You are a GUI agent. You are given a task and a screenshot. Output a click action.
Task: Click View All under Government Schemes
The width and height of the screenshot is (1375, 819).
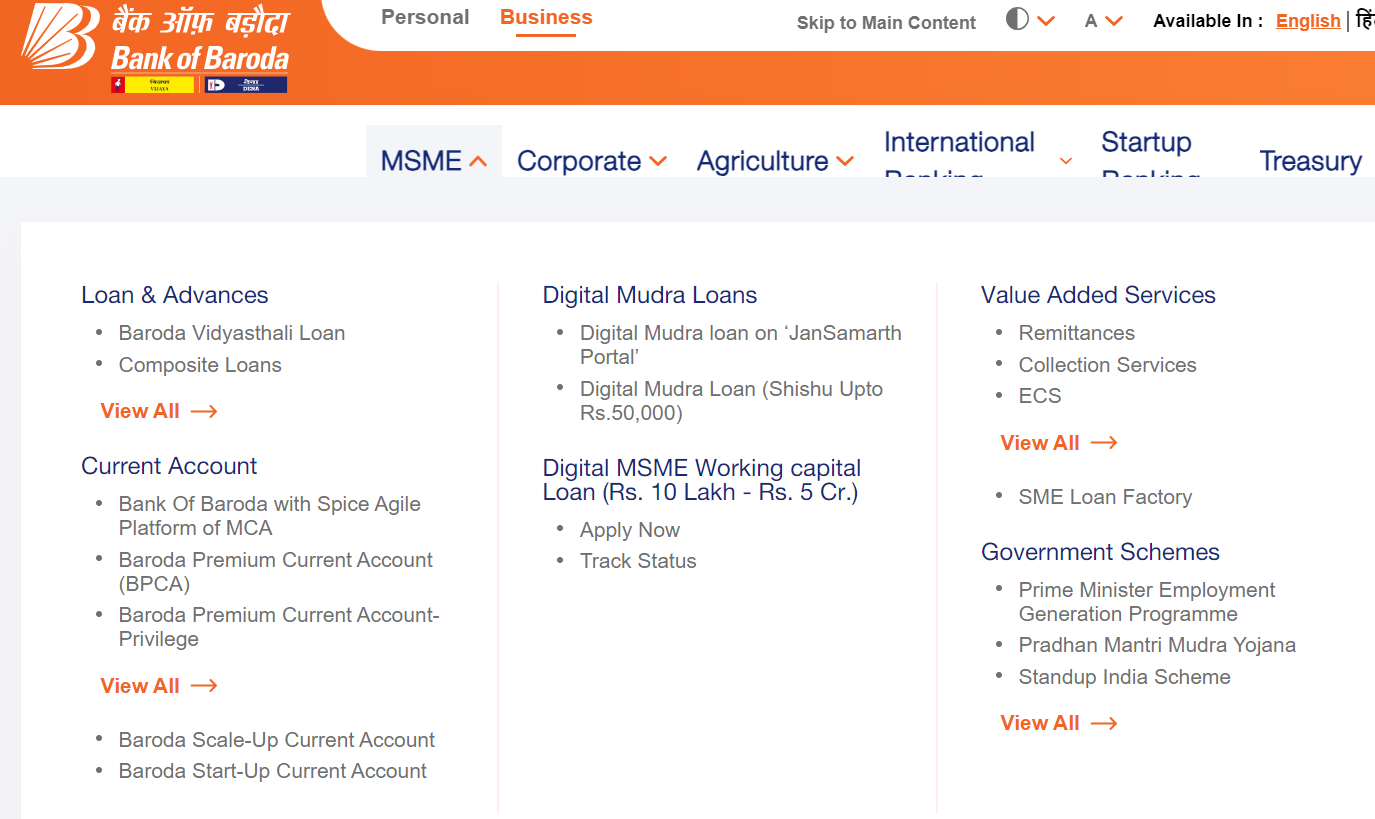(x=1059, y=723)
